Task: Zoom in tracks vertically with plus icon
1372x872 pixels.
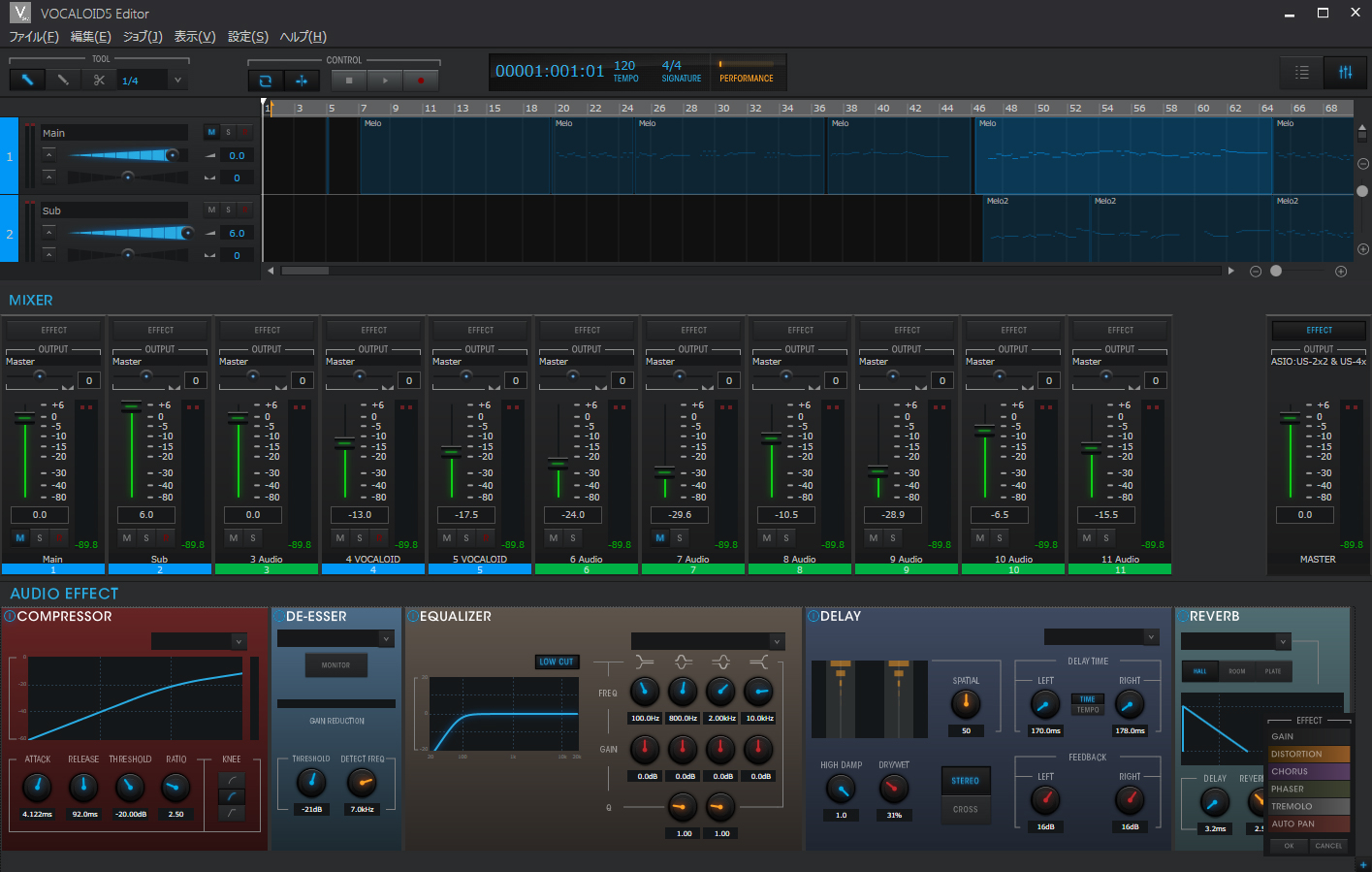Action: point(1362,249)
